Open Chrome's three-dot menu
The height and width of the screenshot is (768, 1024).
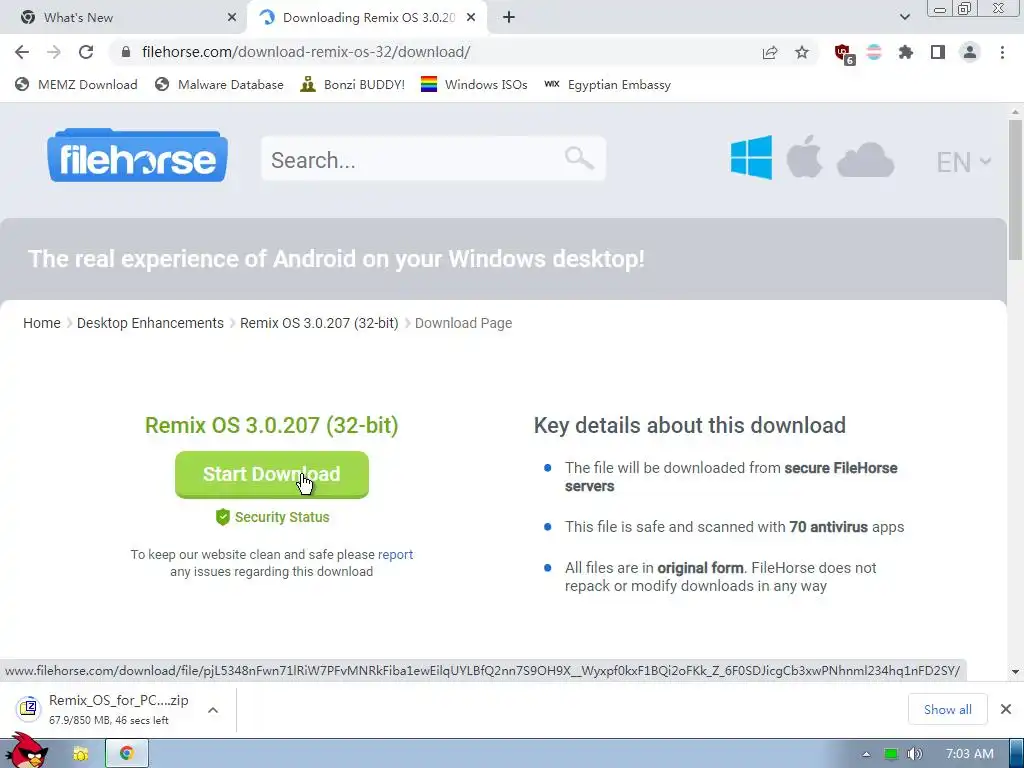pyautogui.click(x=1002, y=52)
